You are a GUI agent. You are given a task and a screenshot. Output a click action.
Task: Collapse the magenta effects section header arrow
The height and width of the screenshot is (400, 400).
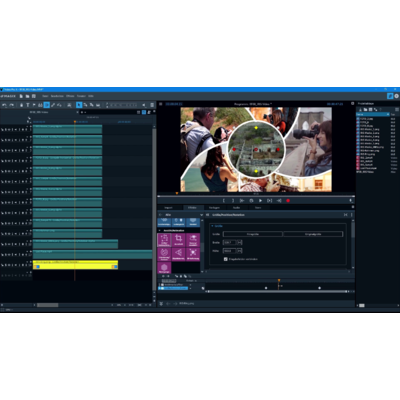pos(160,230)
